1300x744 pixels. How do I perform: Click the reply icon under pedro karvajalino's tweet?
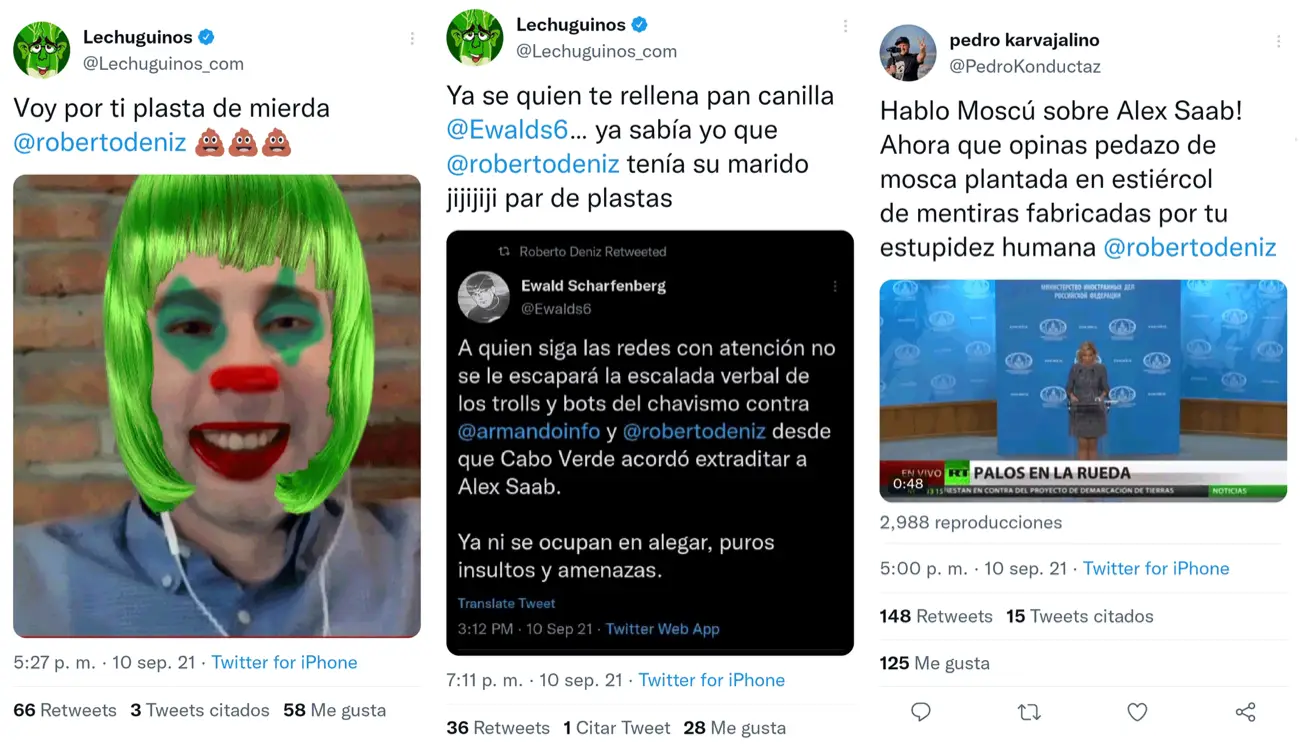[x=921, y=711]
